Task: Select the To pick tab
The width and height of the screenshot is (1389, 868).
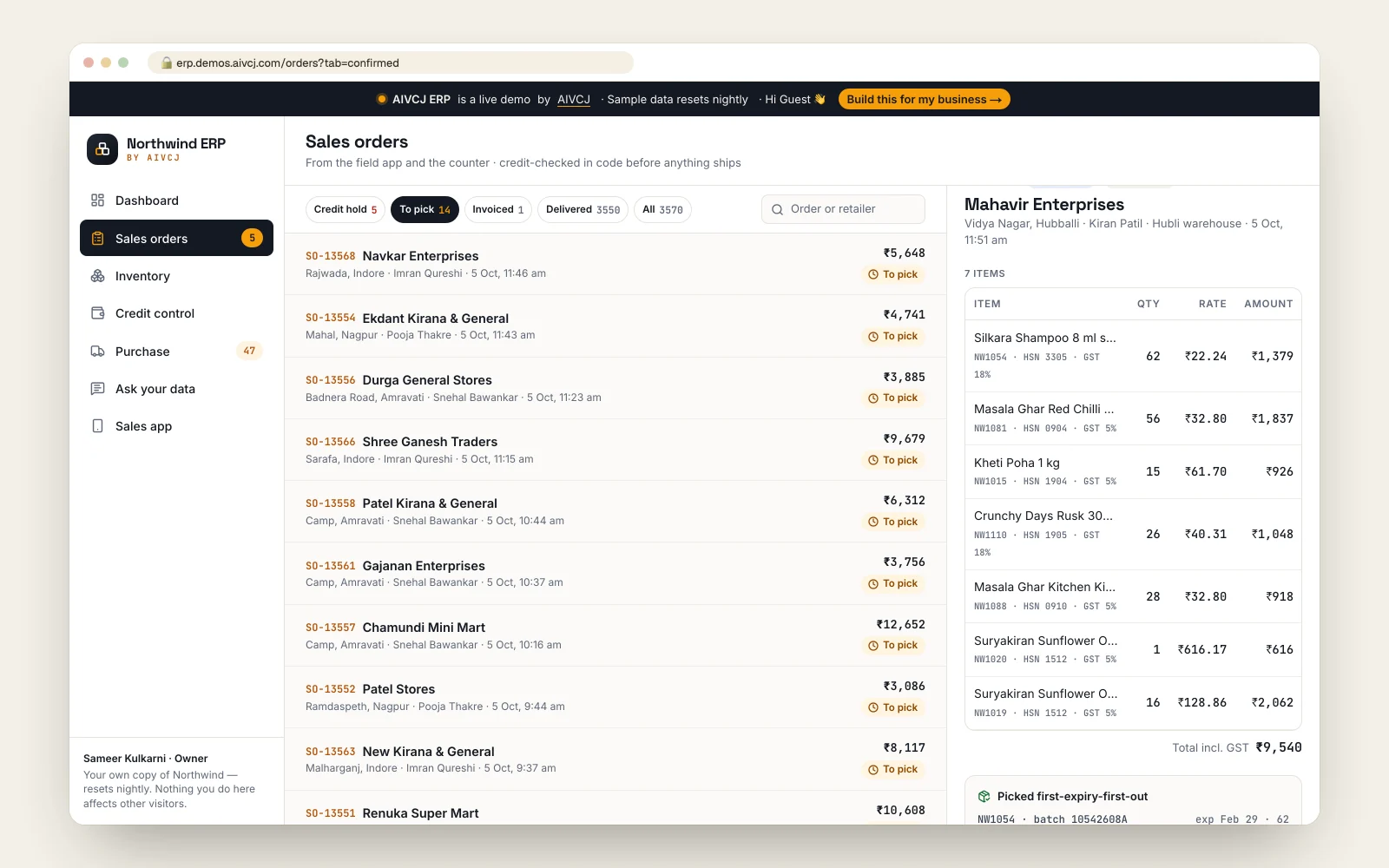Action: 425,209
